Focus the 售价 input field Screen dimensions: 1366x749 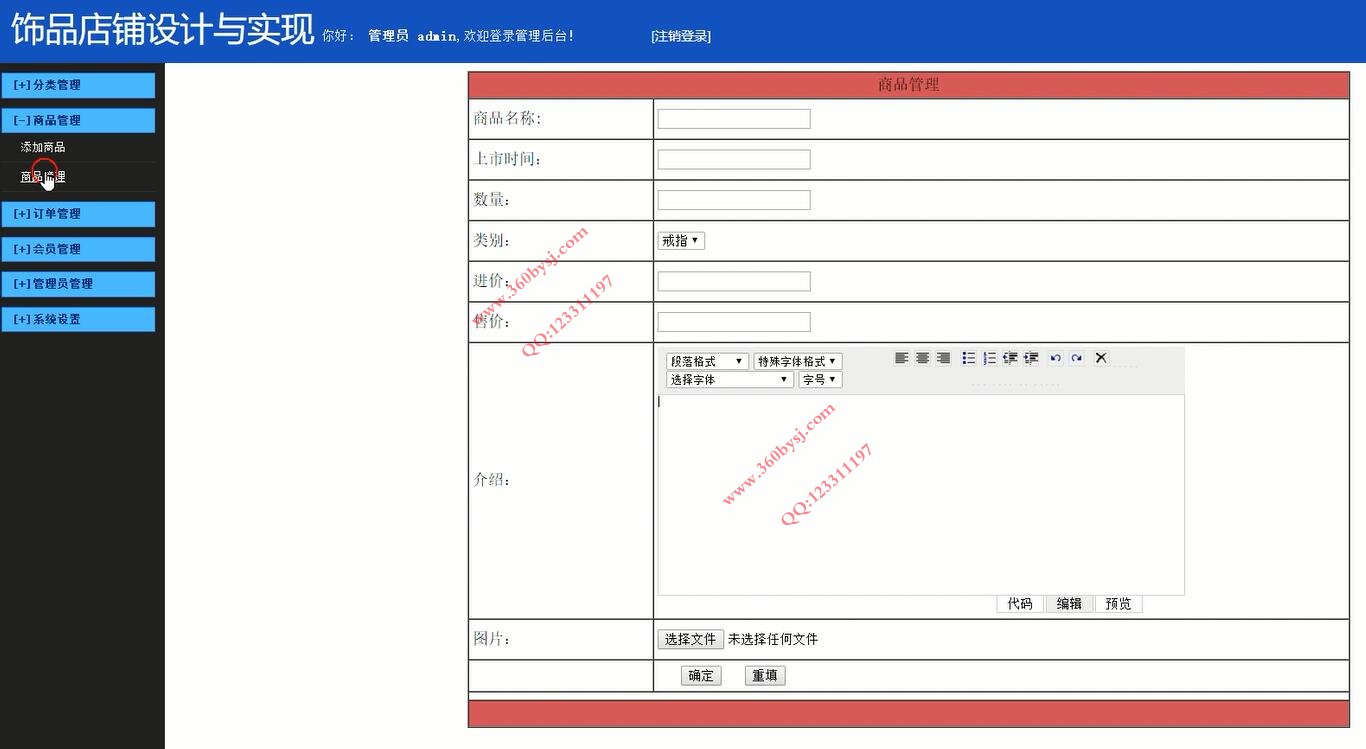[x=734, y=322]
